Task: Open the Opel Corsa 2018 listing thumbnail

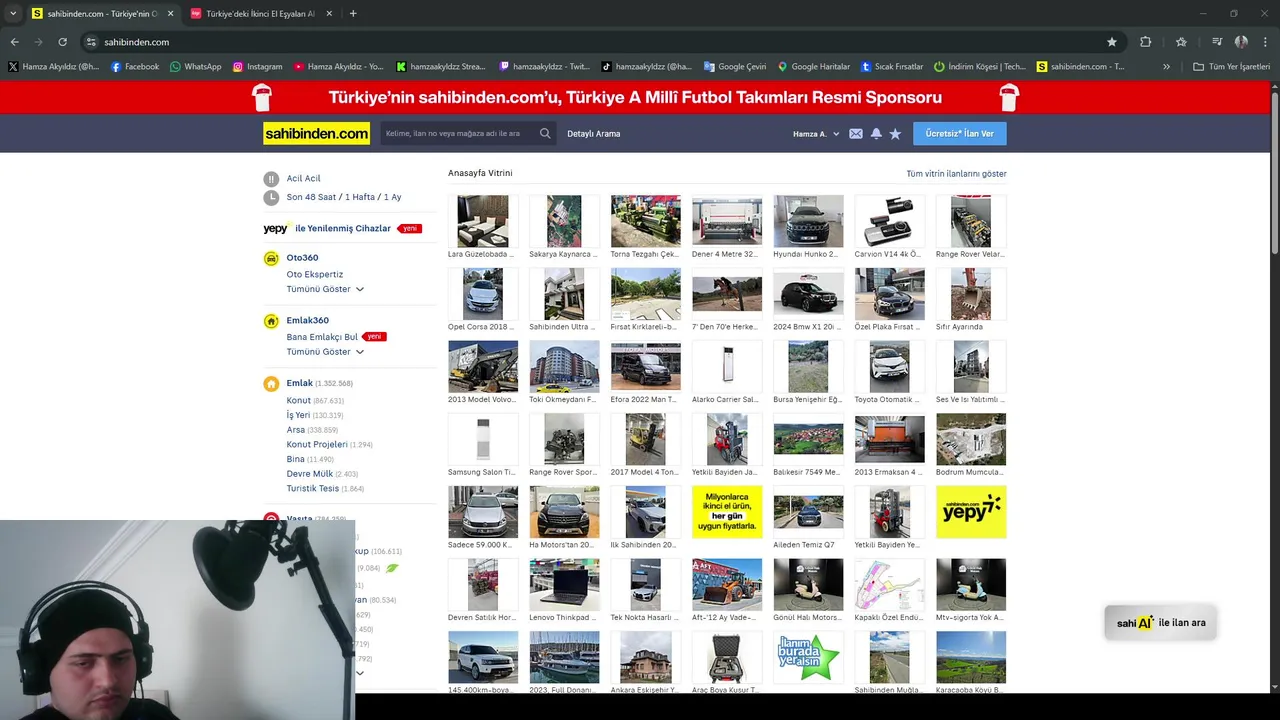Action: click(x=483, y=294)
